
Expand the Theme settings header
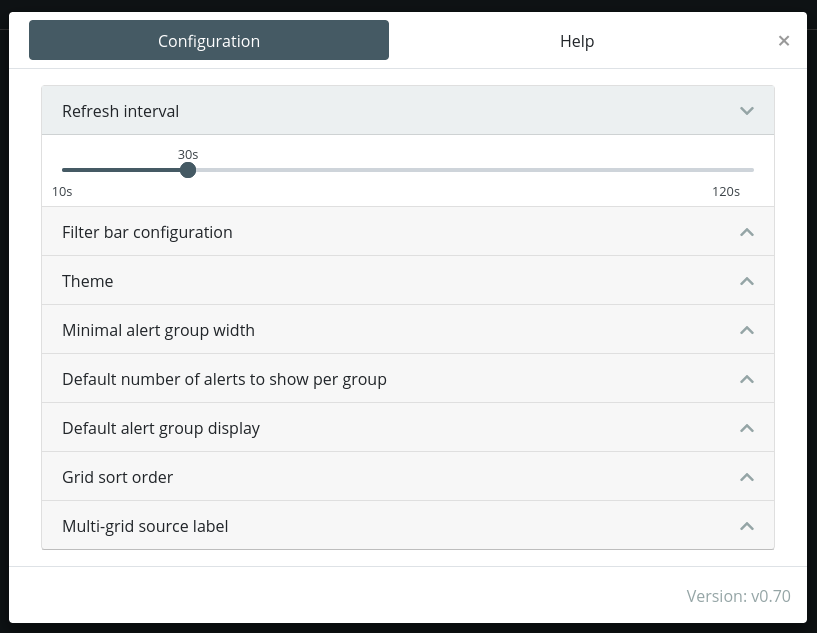coord(408,280)
